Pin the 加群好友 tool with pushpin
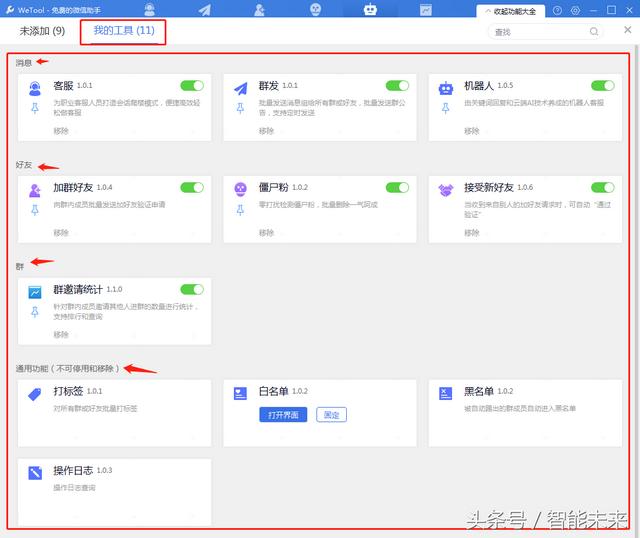This screenshot has height=538, width=640. pos(35,210)
